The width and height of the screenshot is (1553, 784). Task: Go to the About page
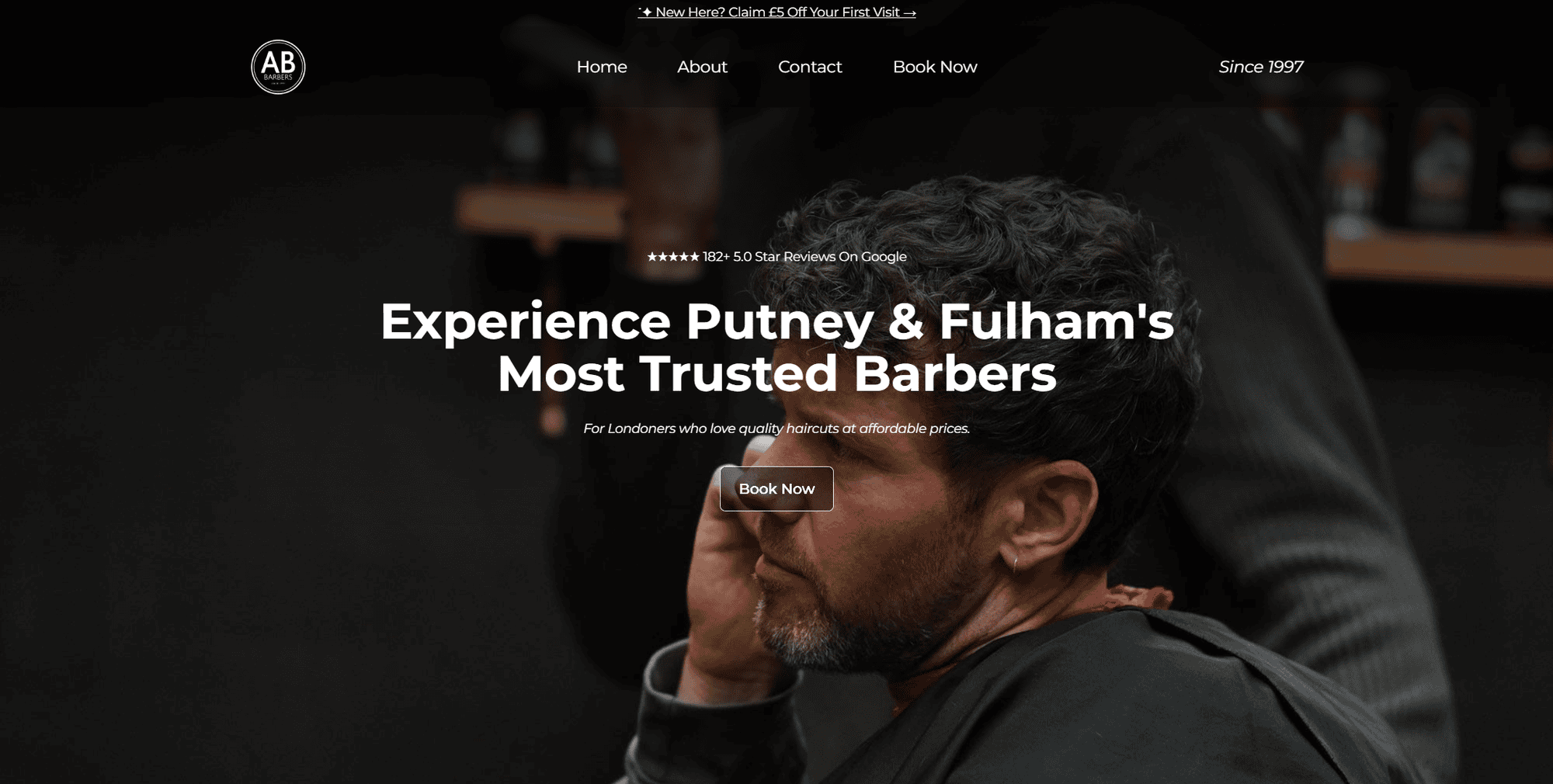[x=702, y=67]
